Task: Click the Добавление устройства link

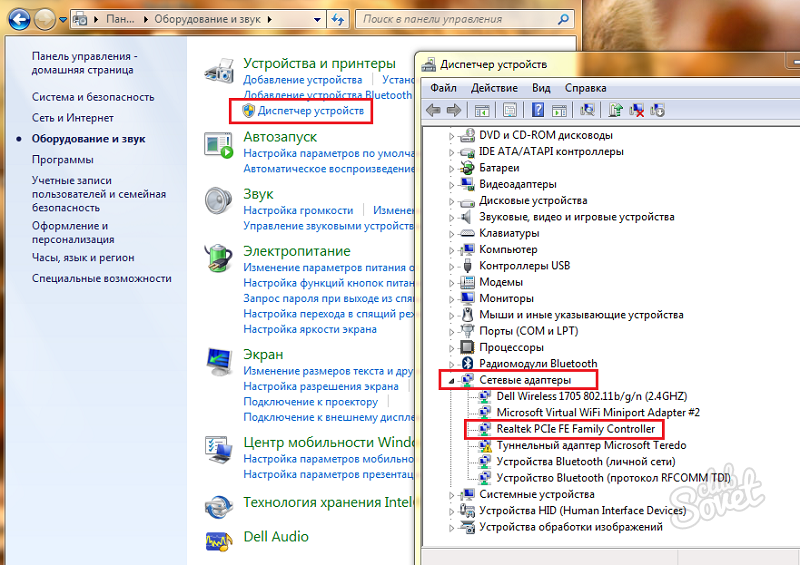Action: (303, 80)
